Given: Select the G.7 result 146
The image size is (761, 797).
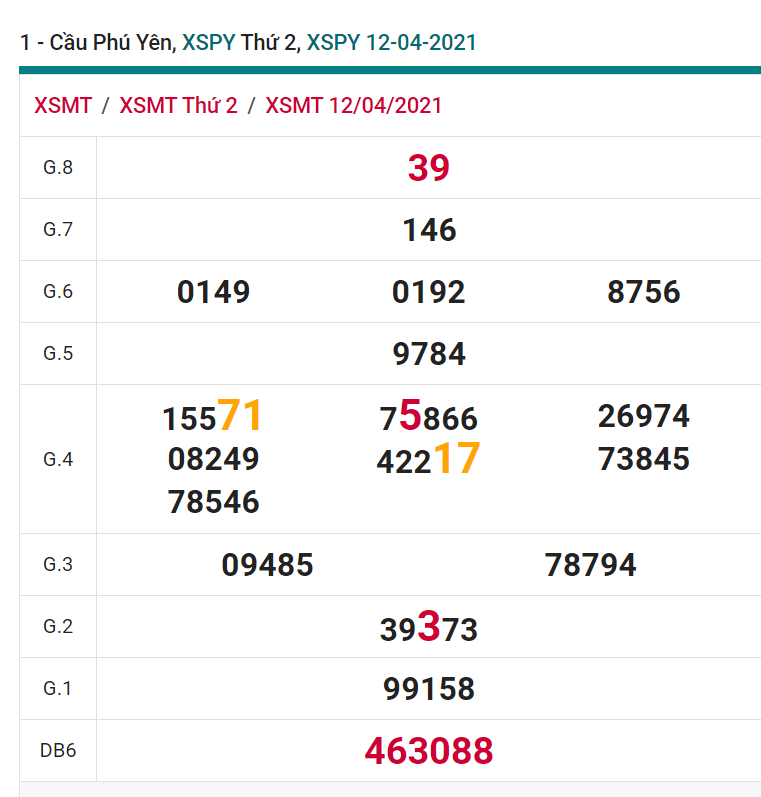Looking at the screenshot, I should pyautogui.click(x=429, y=230).
